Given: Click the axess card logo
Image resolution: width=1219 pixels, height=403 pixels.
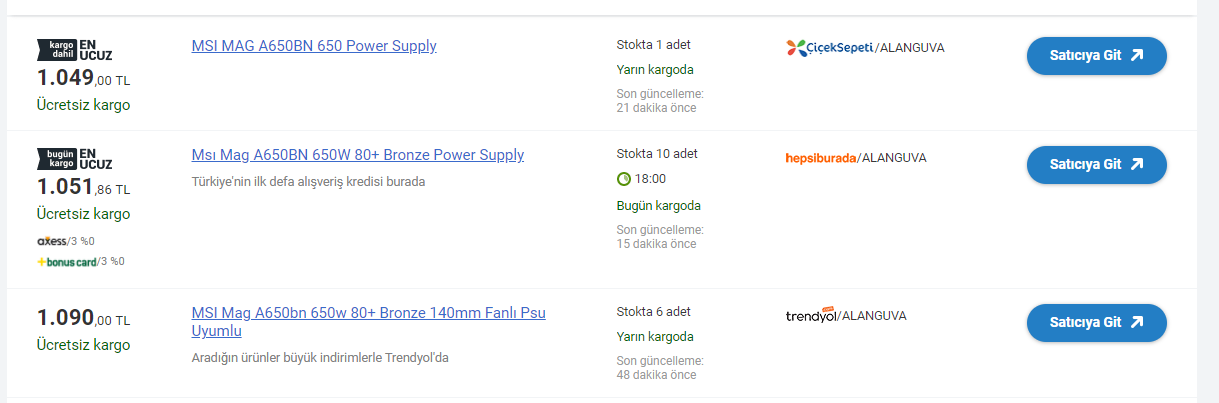Looking at the screenshot, I should (x=52, y=241).
